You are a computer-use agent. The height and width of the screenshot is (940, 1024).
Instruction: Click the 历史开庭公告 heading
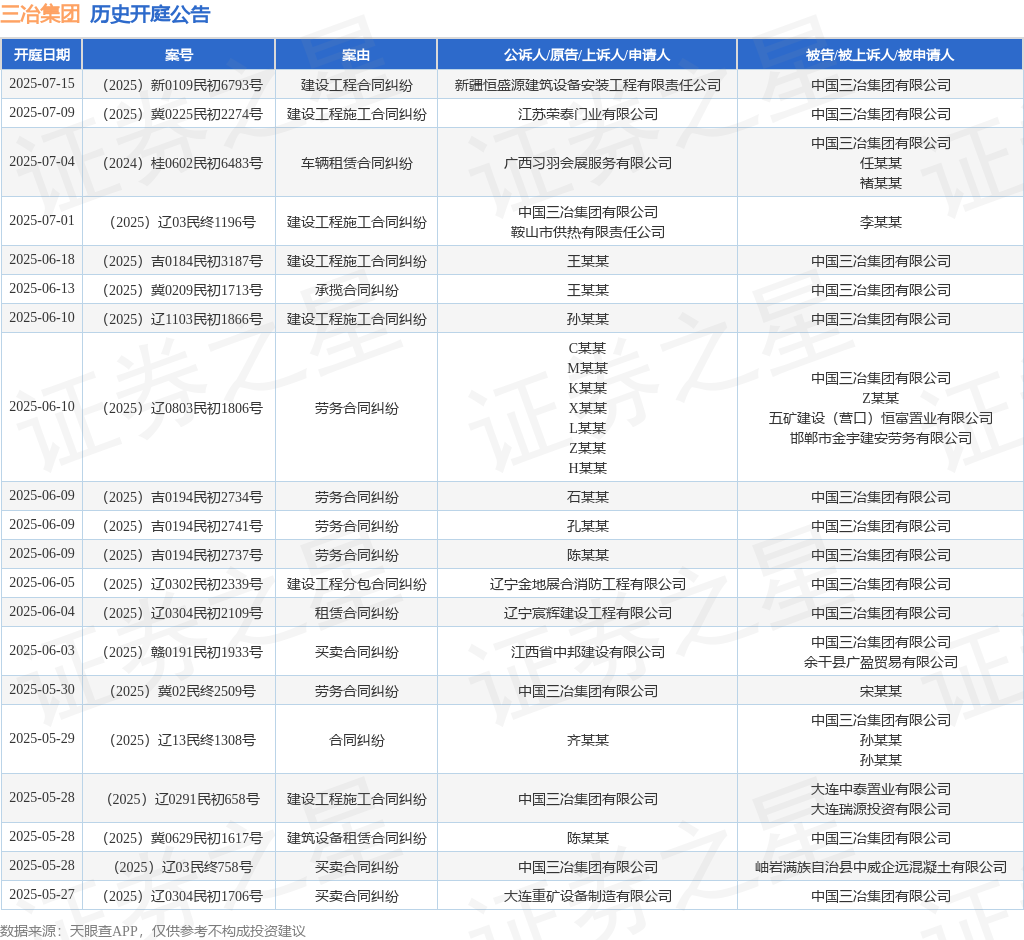150,14
